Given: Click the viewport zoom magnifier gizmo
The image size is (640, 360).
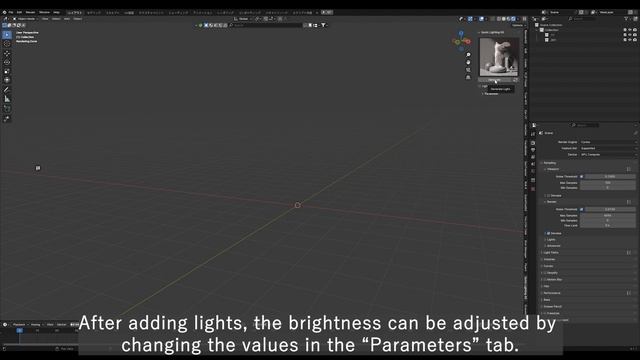Looking at the screenshot, I should [468, 55].
